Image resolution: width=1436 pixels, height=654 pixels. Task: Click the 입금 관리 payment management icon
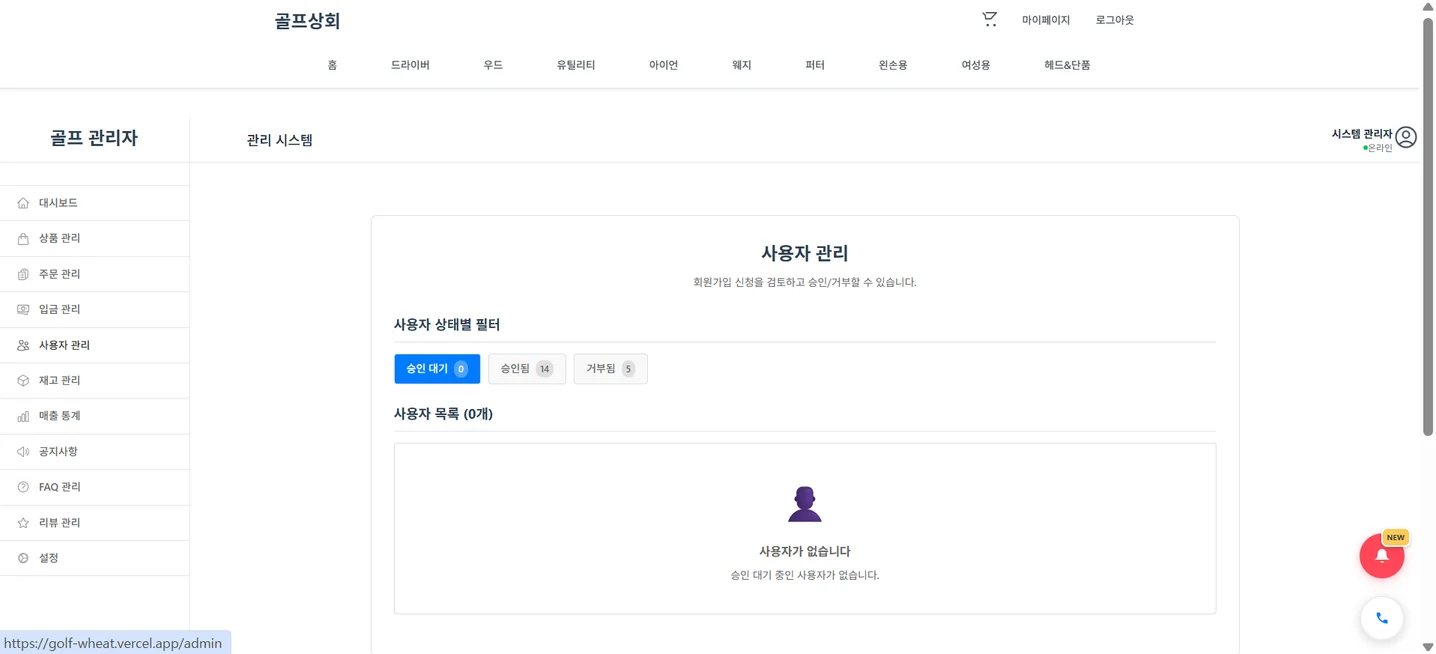tap(22, 309)
